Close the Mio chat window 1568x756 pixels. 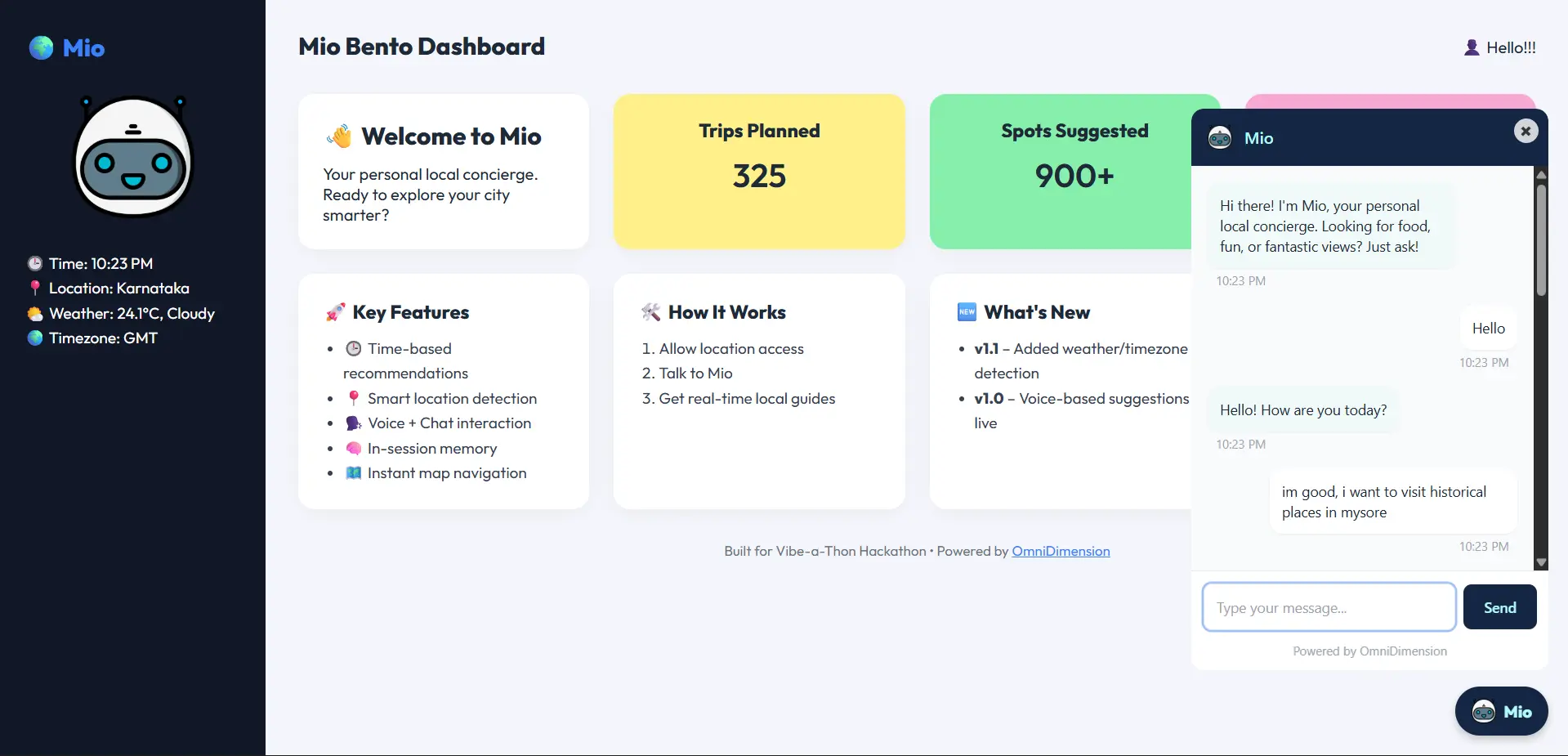(x=1525, y=131)
